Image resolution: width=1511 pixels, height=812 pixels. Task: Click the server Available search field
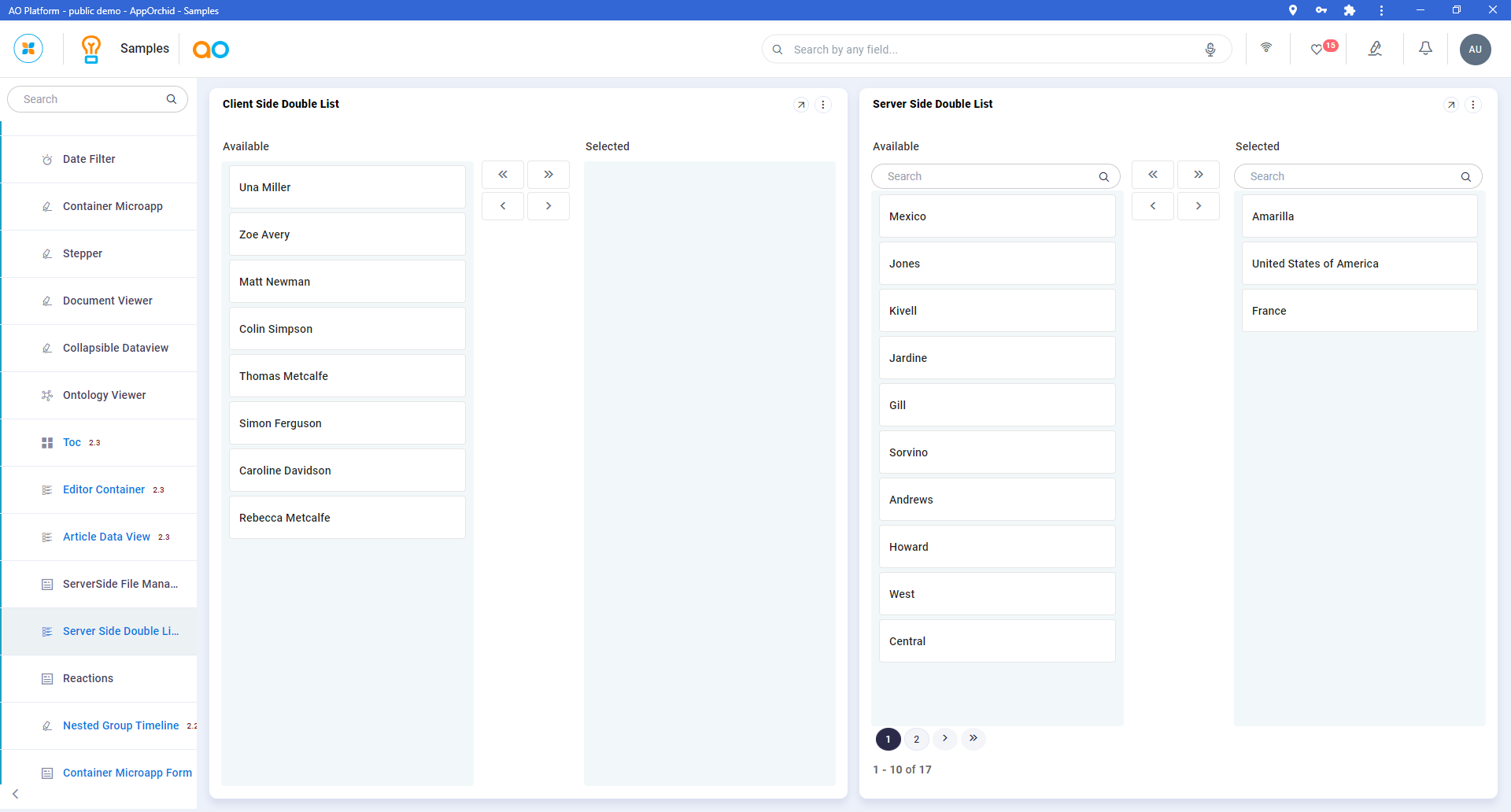[988, 176]
